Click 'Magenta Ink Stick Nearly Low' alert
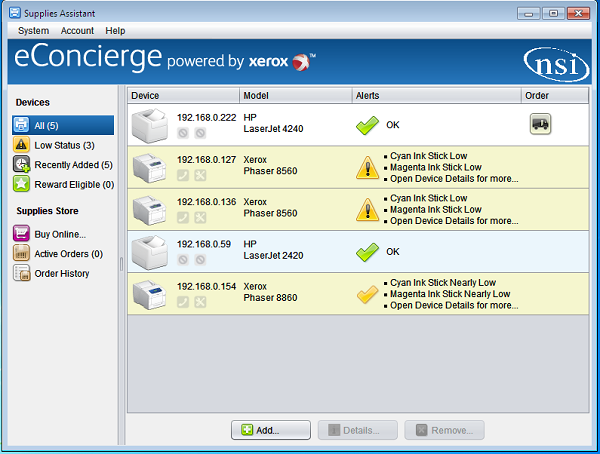Screen dimensions: 600x454 click(x=450, y=294)
